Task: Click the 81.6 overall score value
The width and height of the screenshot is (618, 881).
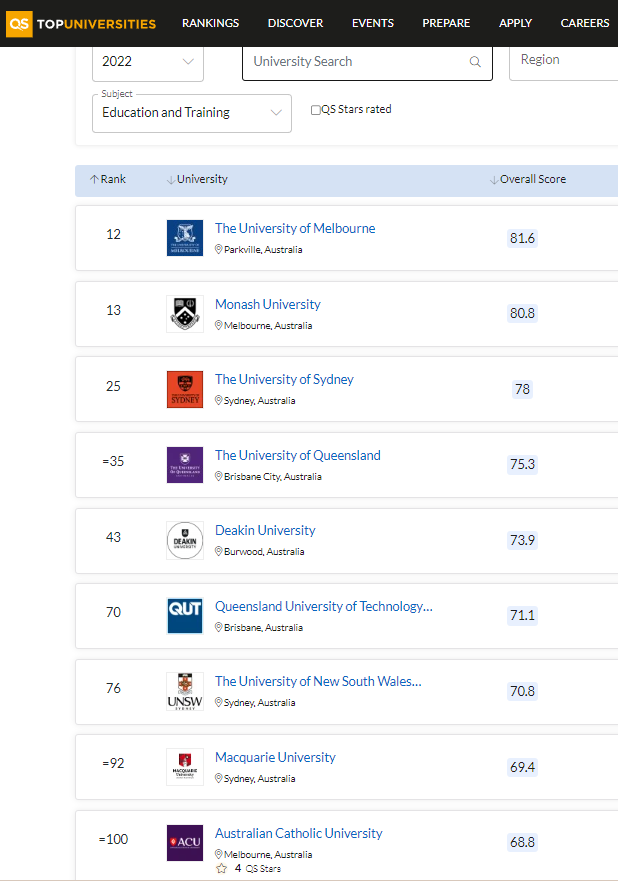Action: tap(522, 238)
